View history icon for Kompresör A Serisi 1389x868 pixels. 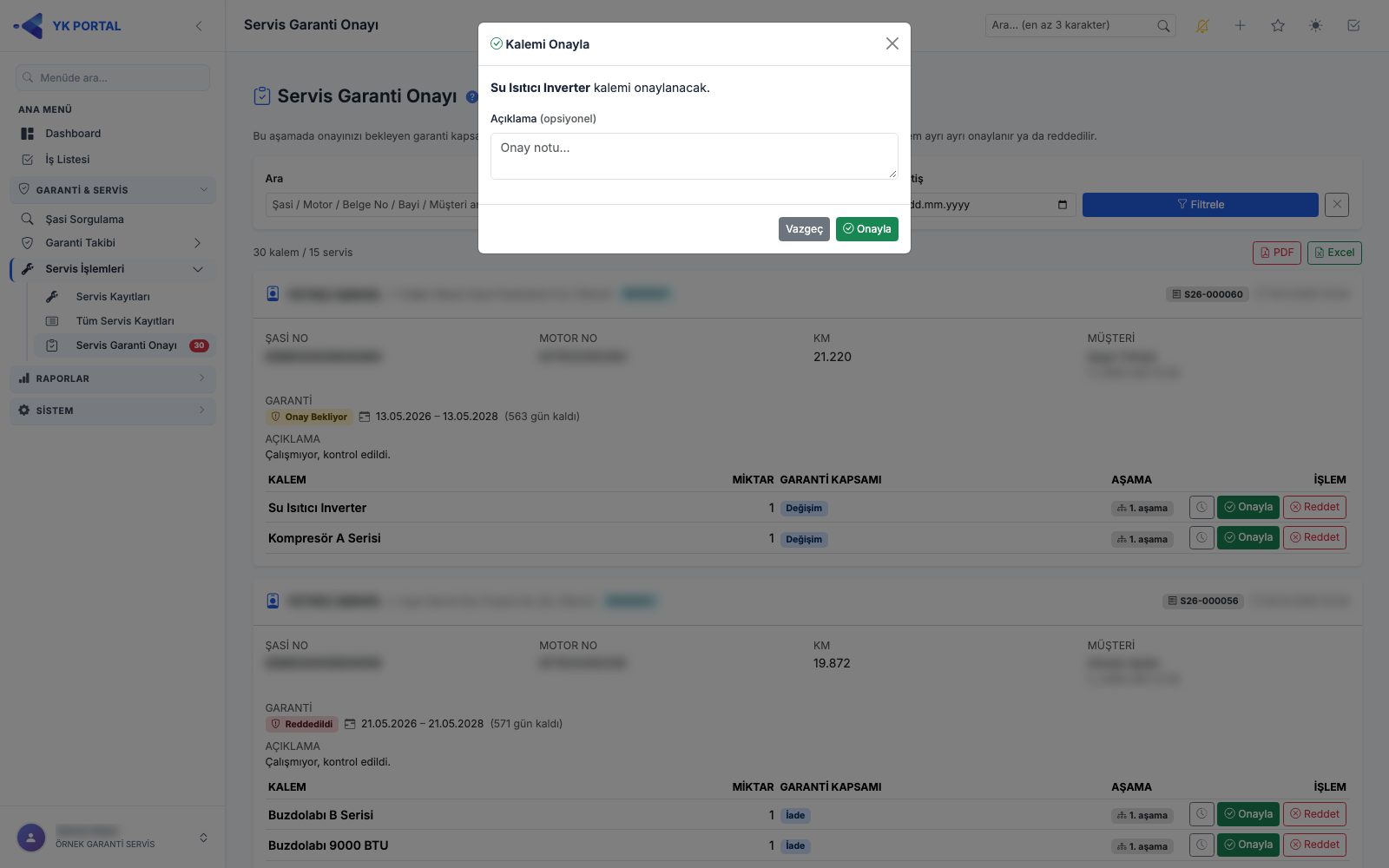click(1201, 537)
